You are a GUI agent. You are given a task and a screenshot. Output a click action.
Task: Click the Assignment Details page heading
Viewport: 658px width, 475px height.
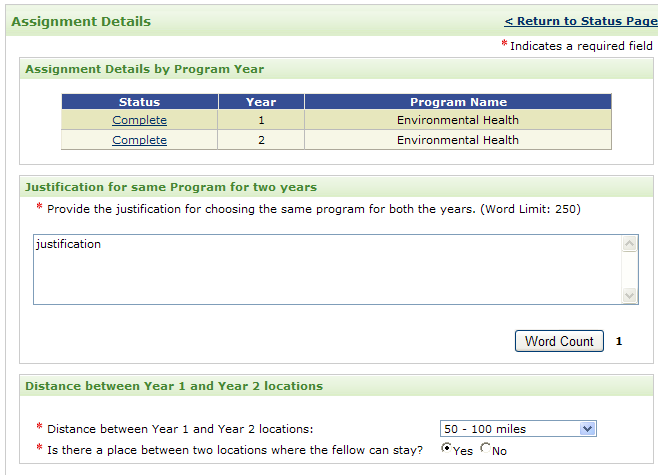pos(81,21)
